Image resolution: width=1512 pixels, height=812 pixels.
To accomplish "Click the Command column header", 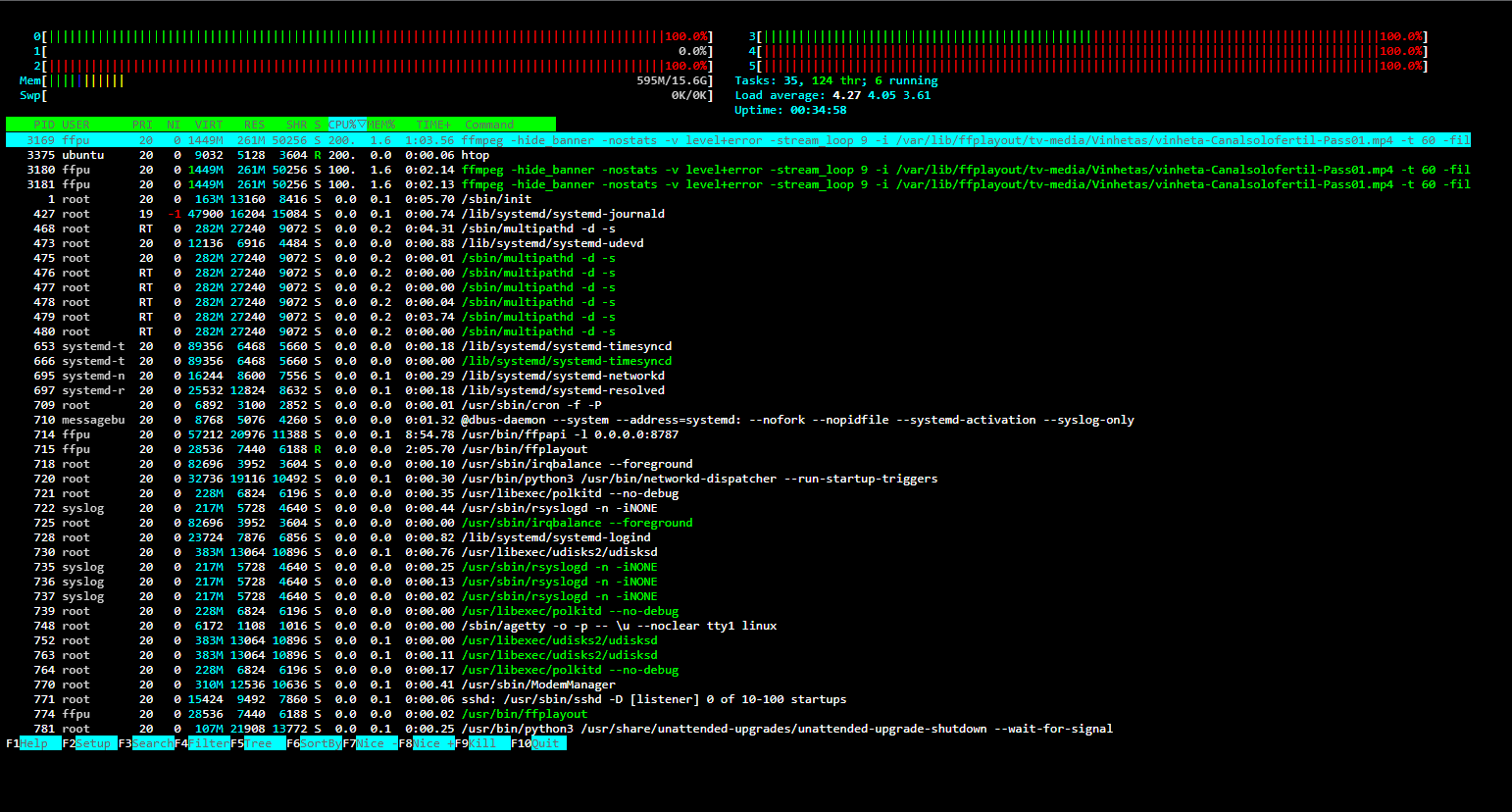I will tap(489, 125).
